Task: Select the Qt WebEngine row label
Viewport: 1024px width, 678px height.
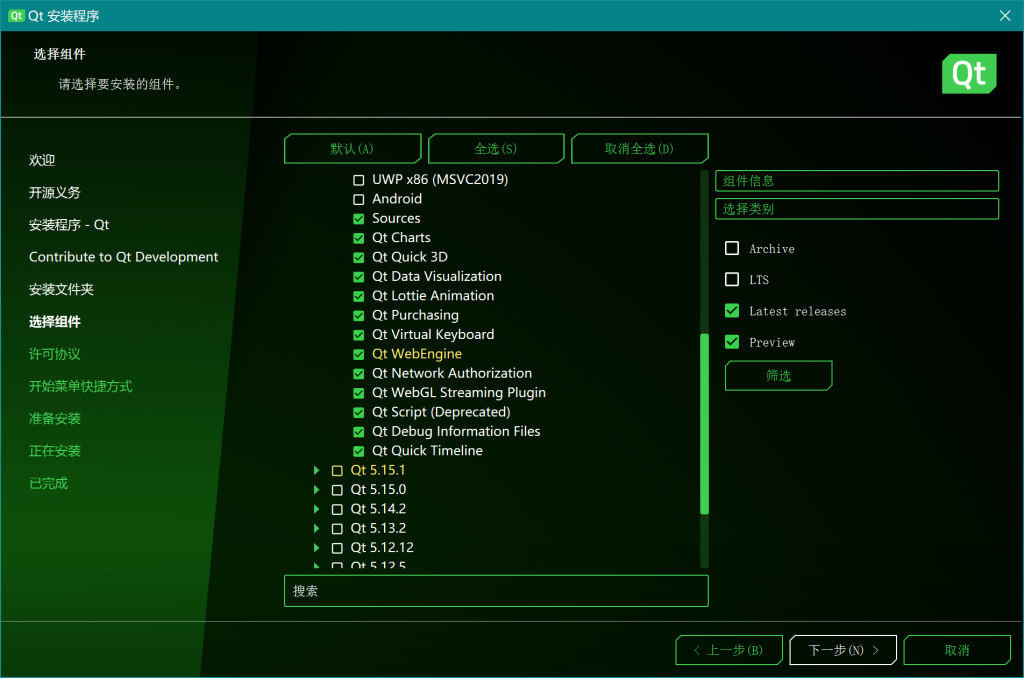Action: pos(417,354)
